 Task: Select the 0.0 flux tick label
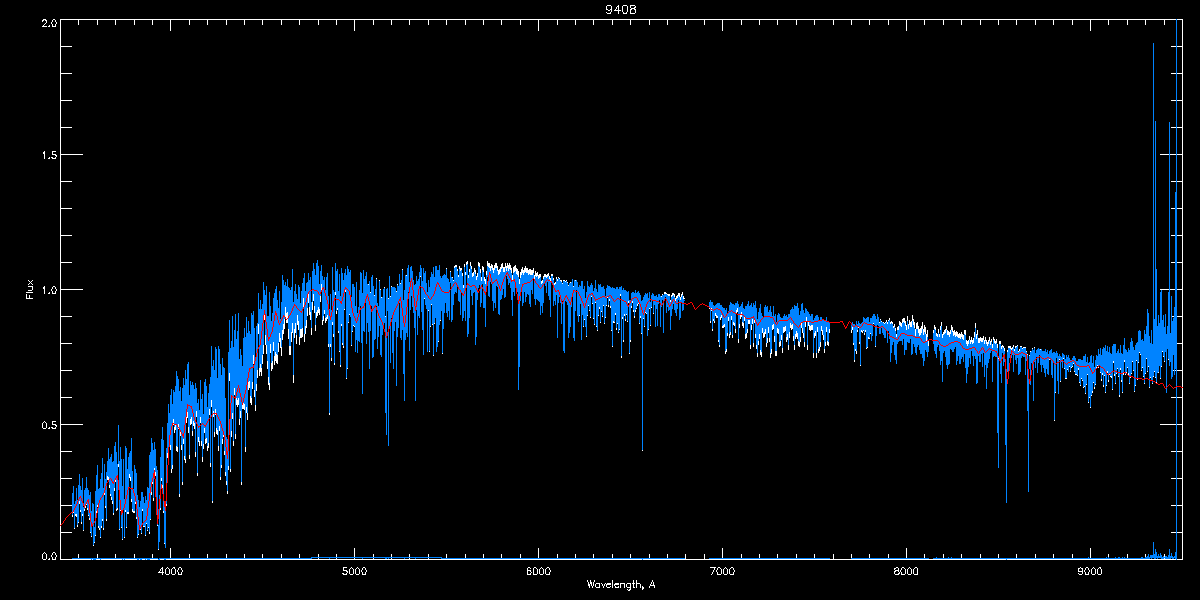tap(47, 557)
